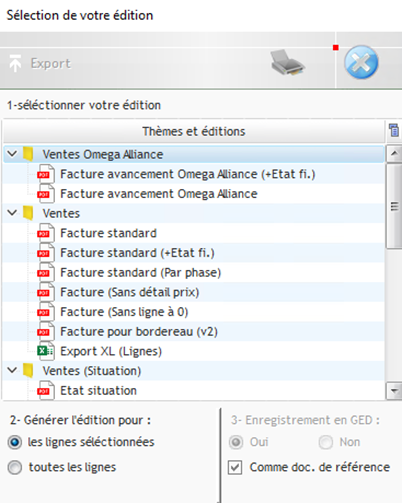Screen dimensions: 402x503
Task: Click the scrollbar up arrow of editions list
Action: [394, 154]
